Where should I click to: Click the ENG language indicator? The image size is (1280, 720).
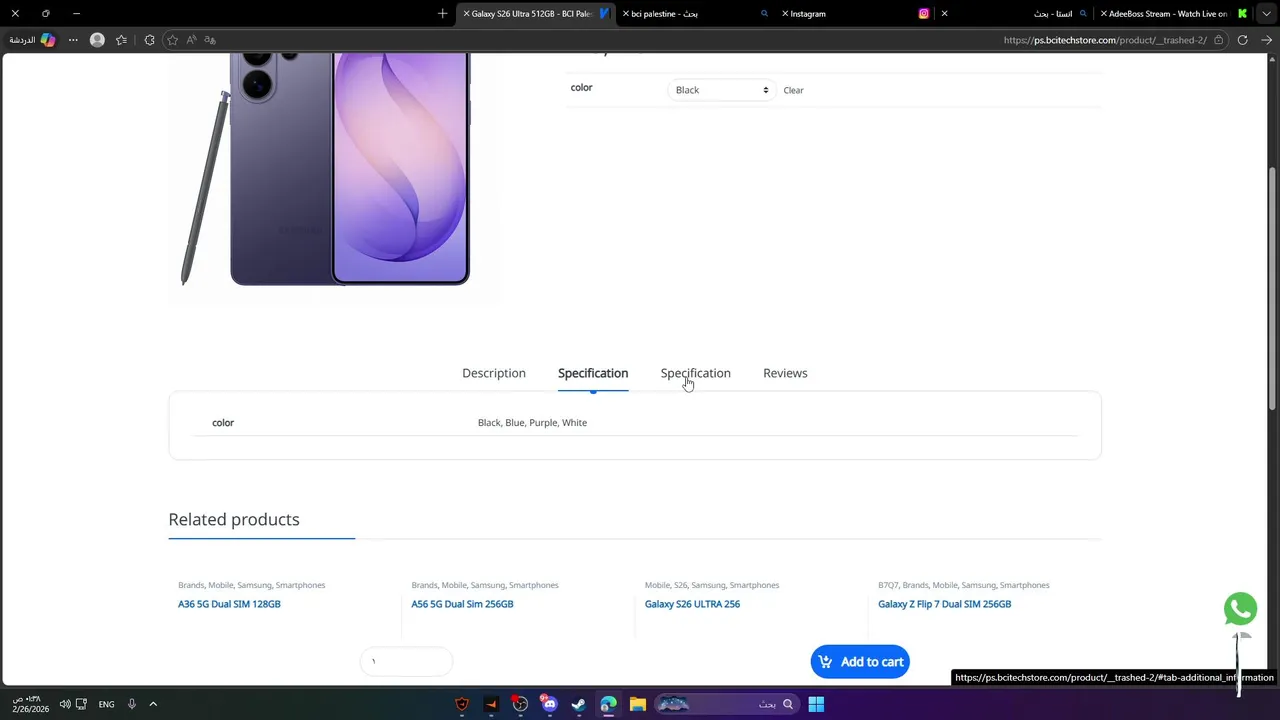pyautogui.click(x=106, y=704)
